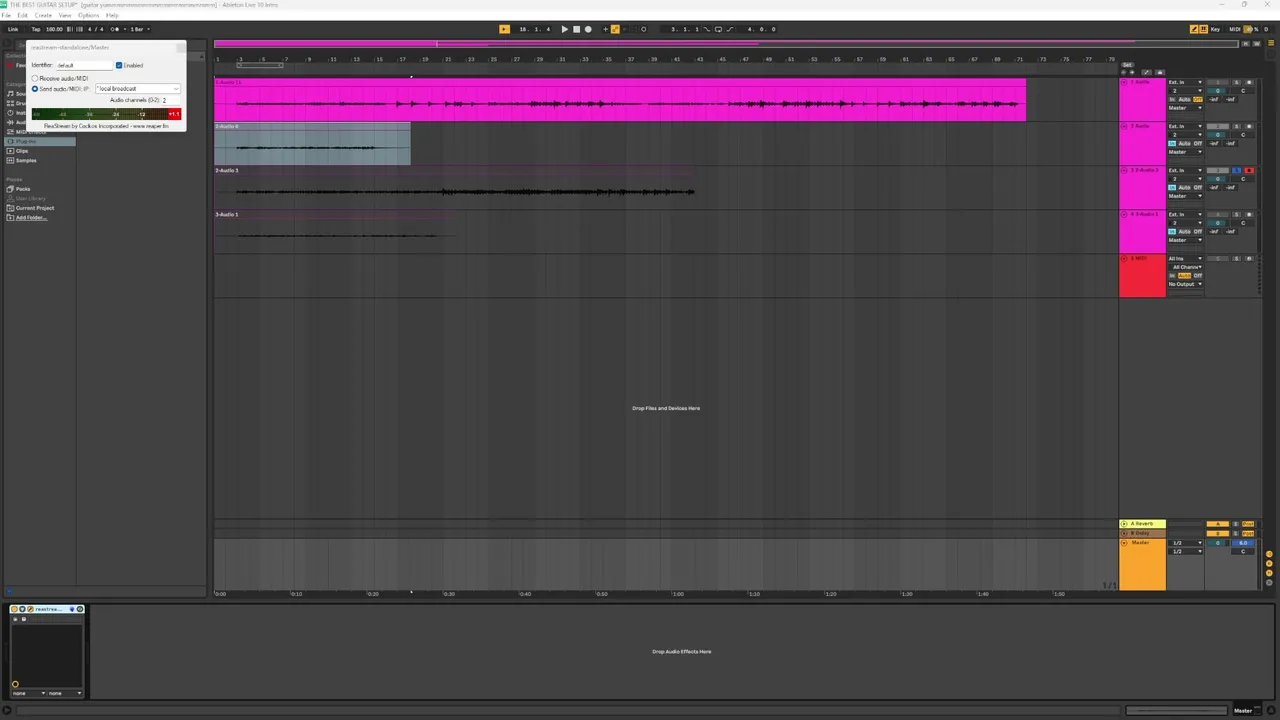Fold track 1 Audio with its unfold button
Image resolution: width=1280 pixels, height=720 pixels.
pyautogui.click(x=1124, y=82)
